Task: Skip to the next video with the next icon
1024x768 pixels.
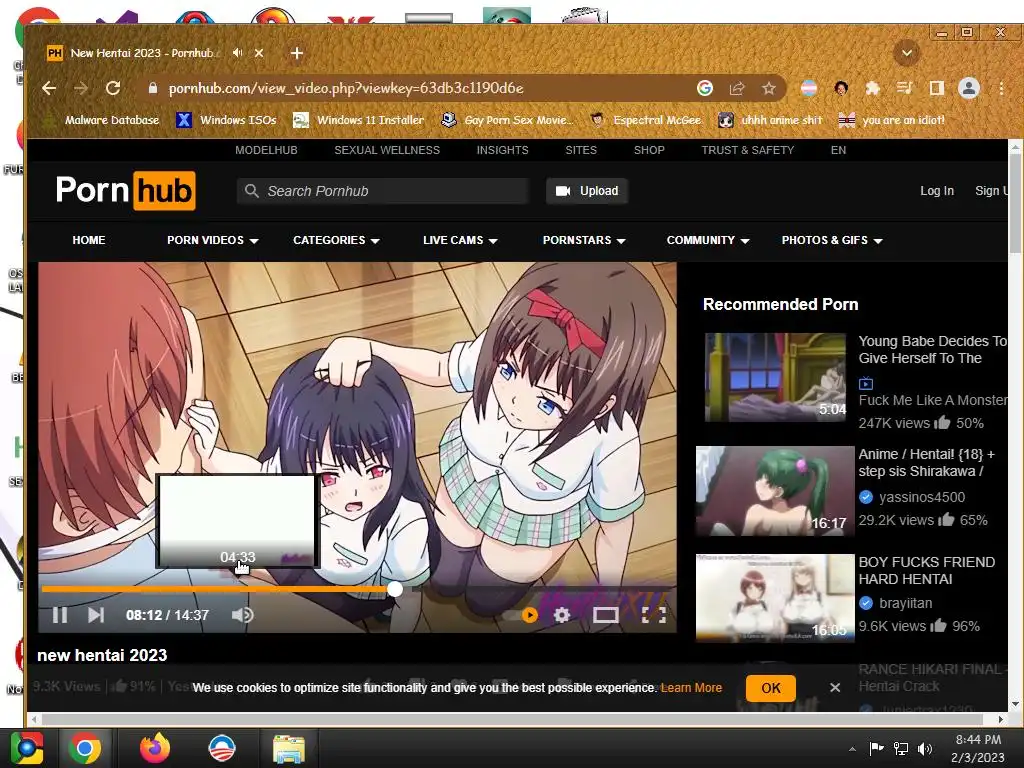Action: tap(96, 615)
